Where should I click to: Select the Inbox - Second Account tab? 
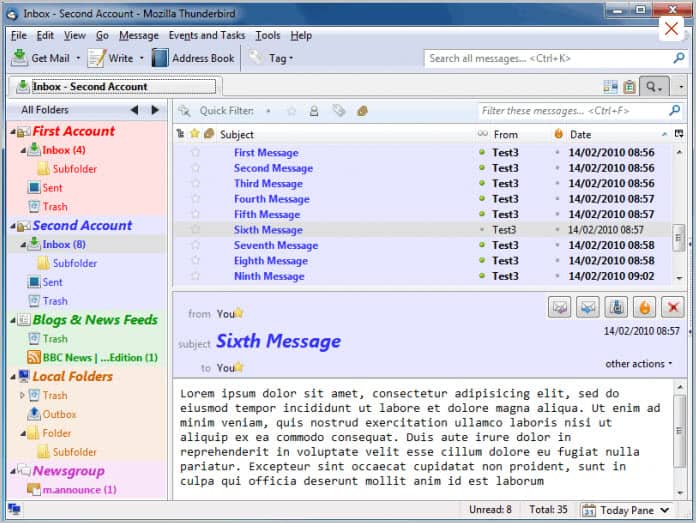[x=116, y=87]
